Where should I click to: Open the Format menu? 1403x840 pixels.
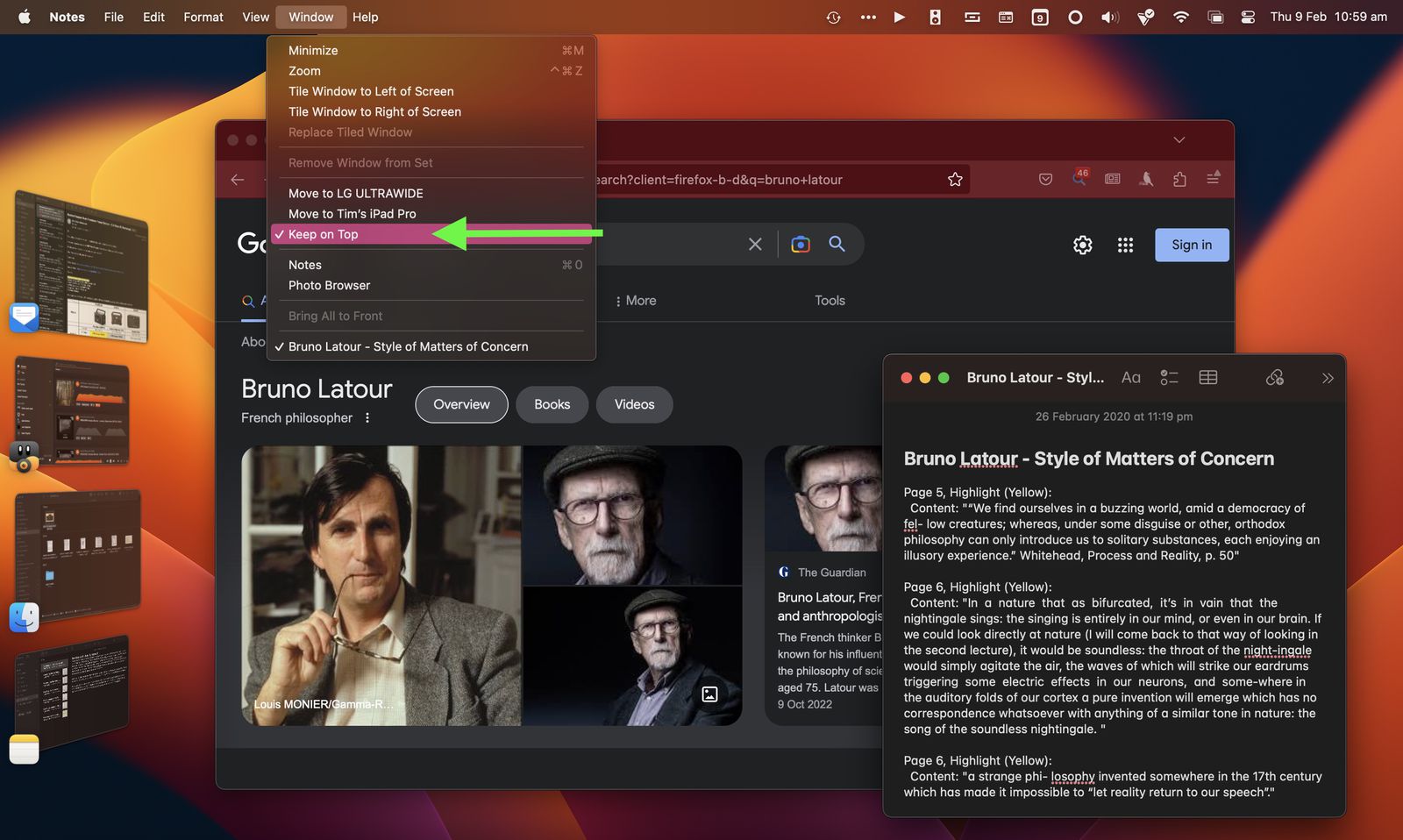click(x=203, y=18)
